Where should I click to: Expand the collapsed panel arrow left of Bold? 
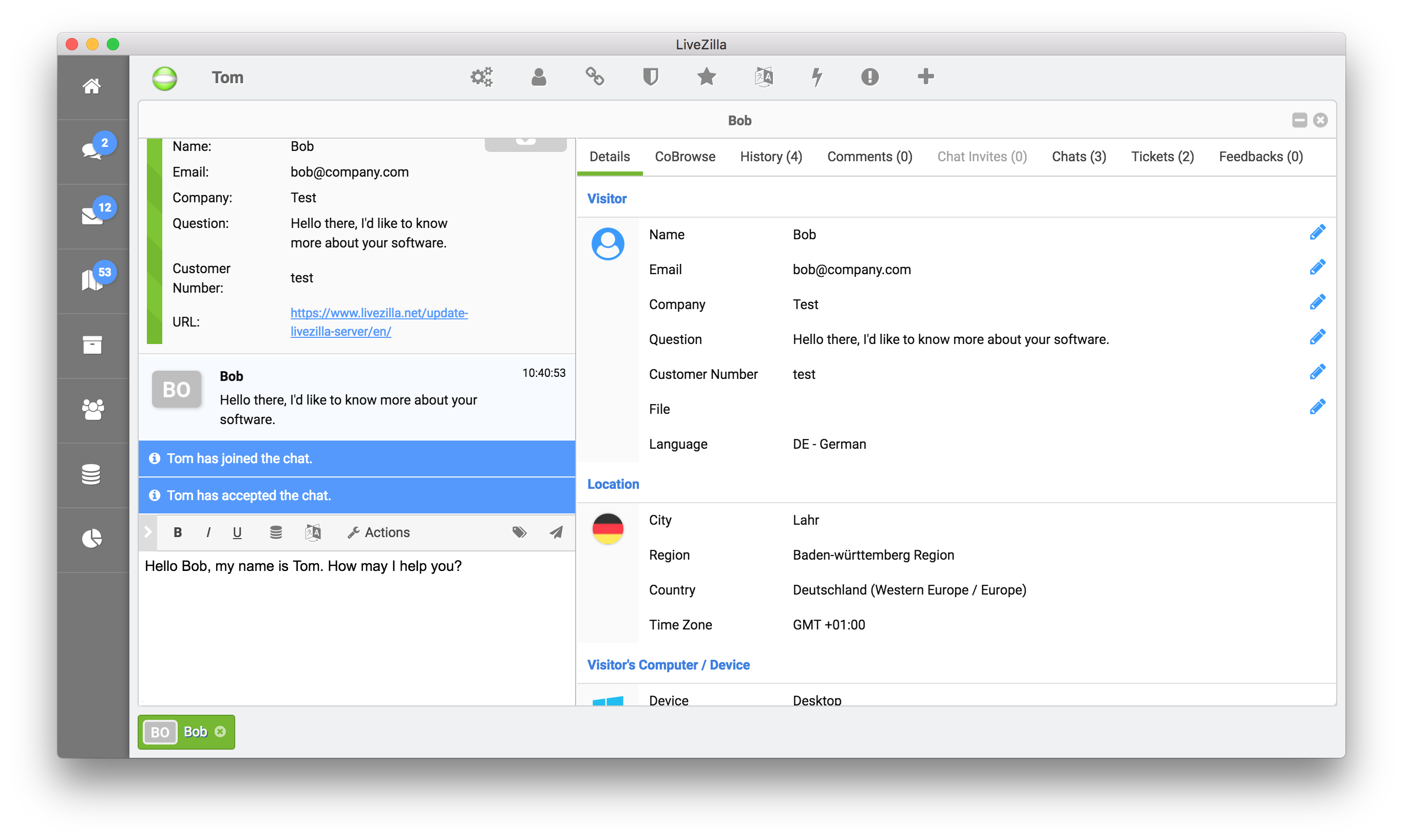[148, 532]
